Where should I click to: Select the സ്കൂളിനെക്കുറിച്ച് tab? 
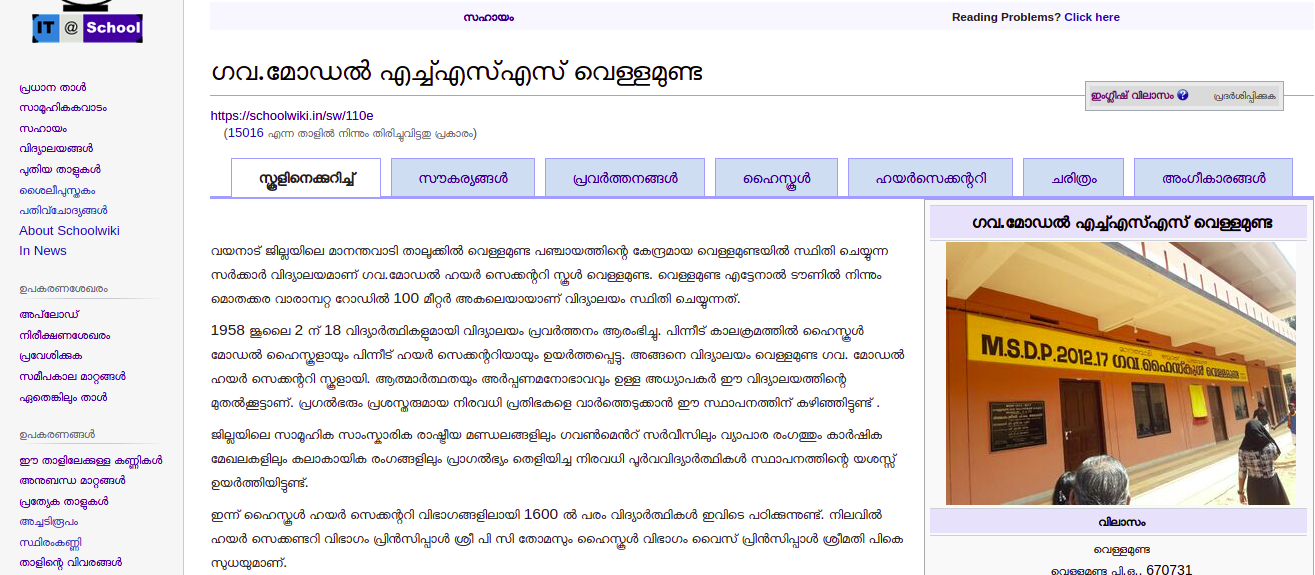coord(306,178)
